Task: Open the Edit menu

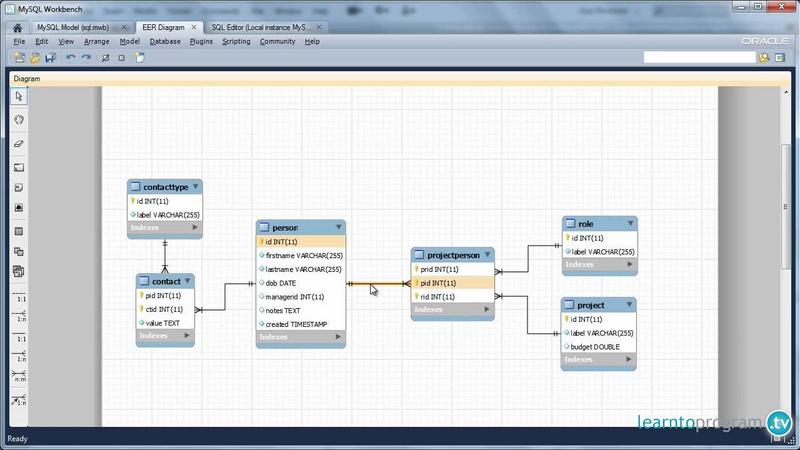Action: point(41,41)
